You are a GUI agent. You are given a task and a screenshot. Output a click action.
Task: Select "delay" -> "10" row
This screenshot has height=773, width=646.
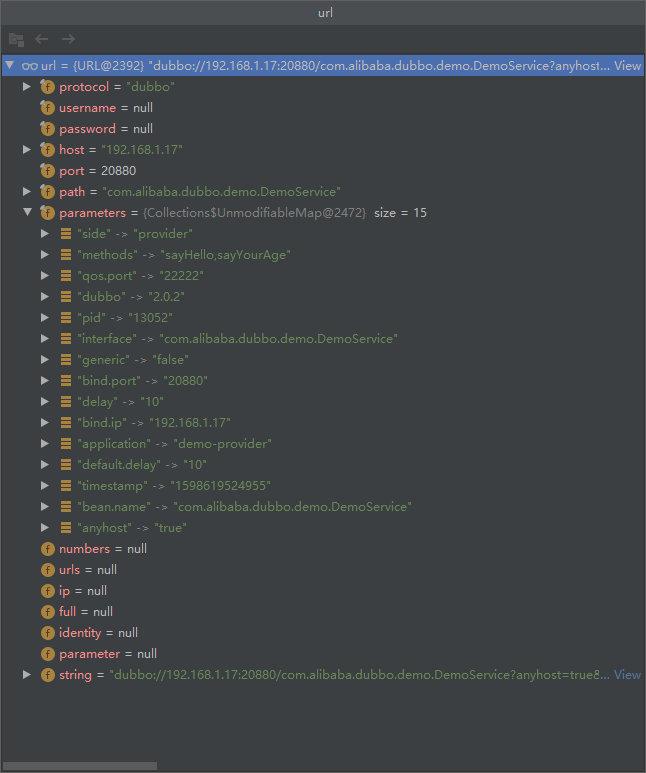point(323,402)
